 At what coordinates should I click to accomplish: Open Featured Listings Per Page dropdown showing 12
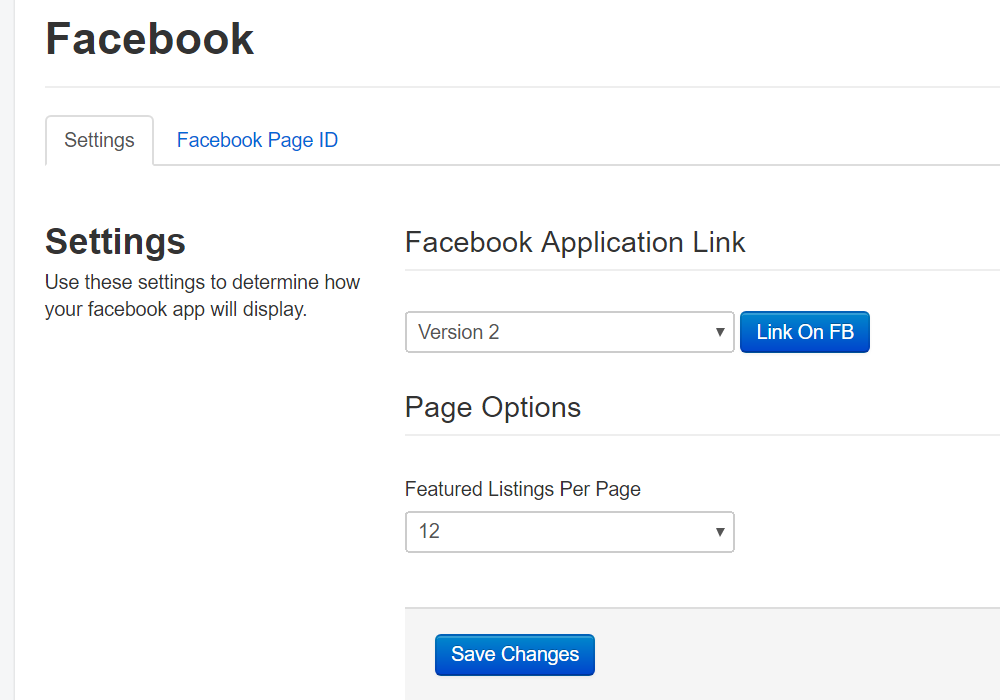click(570, 532)
